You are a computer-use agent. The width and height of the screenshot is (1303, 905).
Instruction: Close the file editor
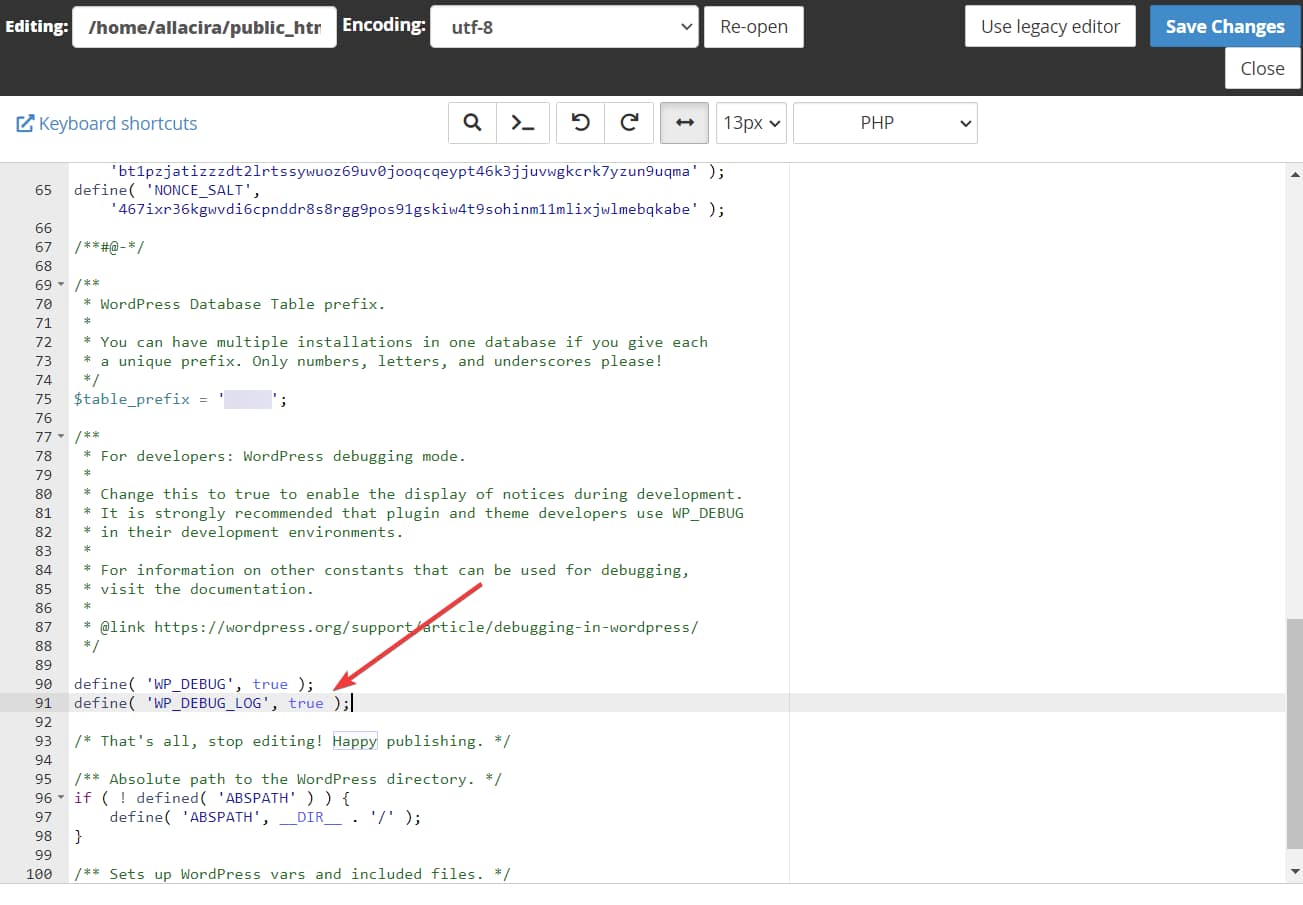pyautogui.click(x=1262, y=68)
